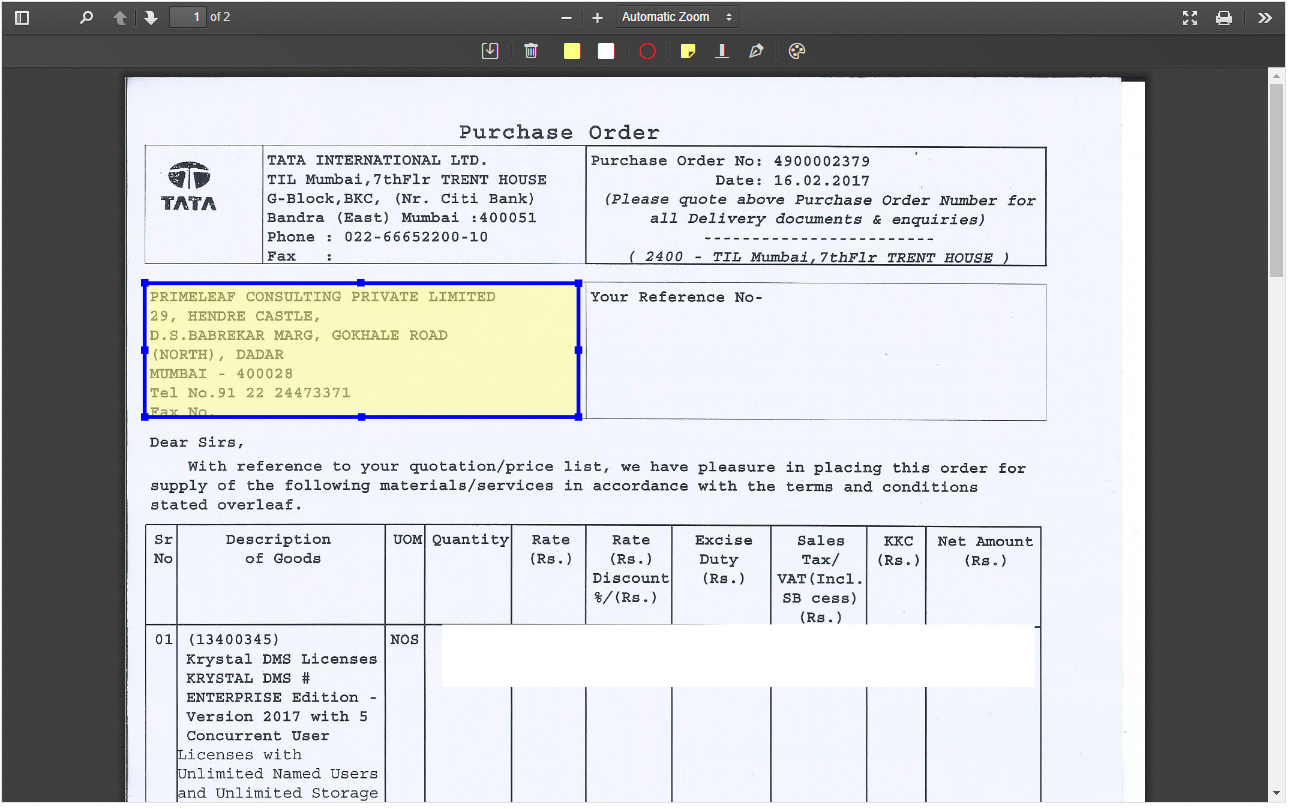Click the Tata logo in the document
Viewport: 1291px width, 809px height.
(188, 186)
